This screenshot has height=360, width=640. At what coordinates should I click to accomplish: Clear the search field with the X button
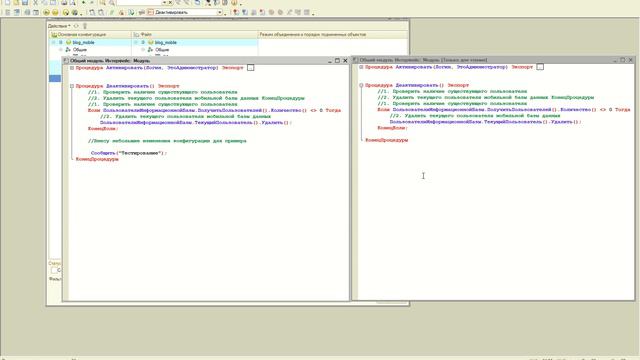coord(170,2)
